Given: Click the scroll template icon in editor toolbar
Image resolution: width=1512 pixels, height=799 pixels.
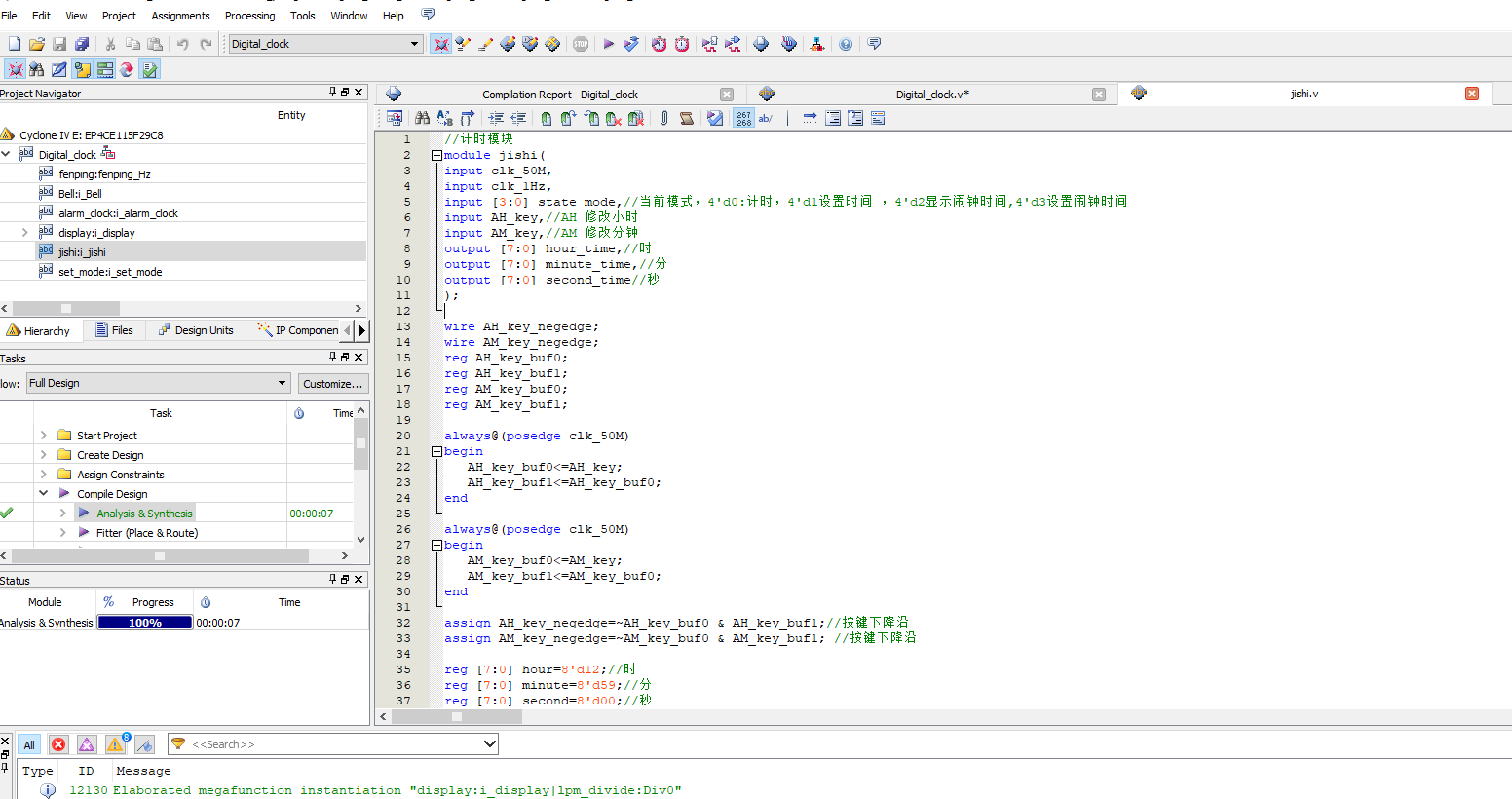Looking at the screenshot, I should coord(687,118).
